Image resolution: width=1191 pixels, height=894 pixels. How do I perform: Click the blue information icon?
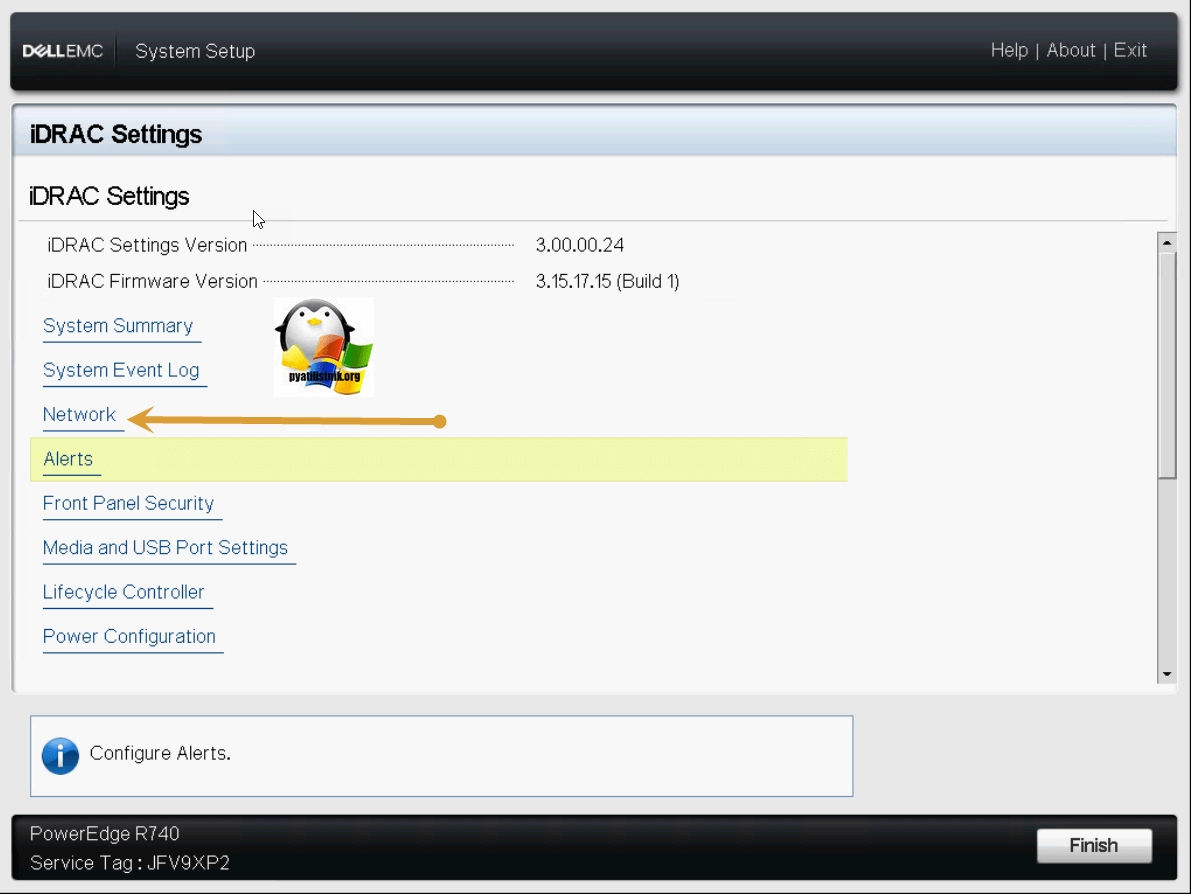tap(61, 756)
